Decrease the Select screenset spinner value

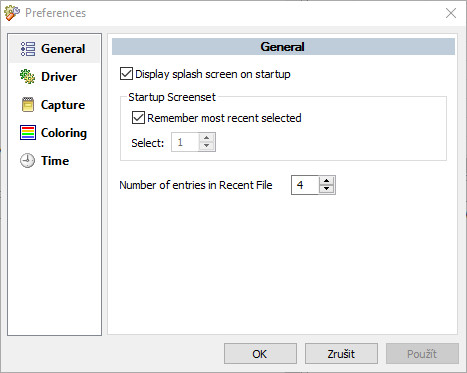(207, 146)
